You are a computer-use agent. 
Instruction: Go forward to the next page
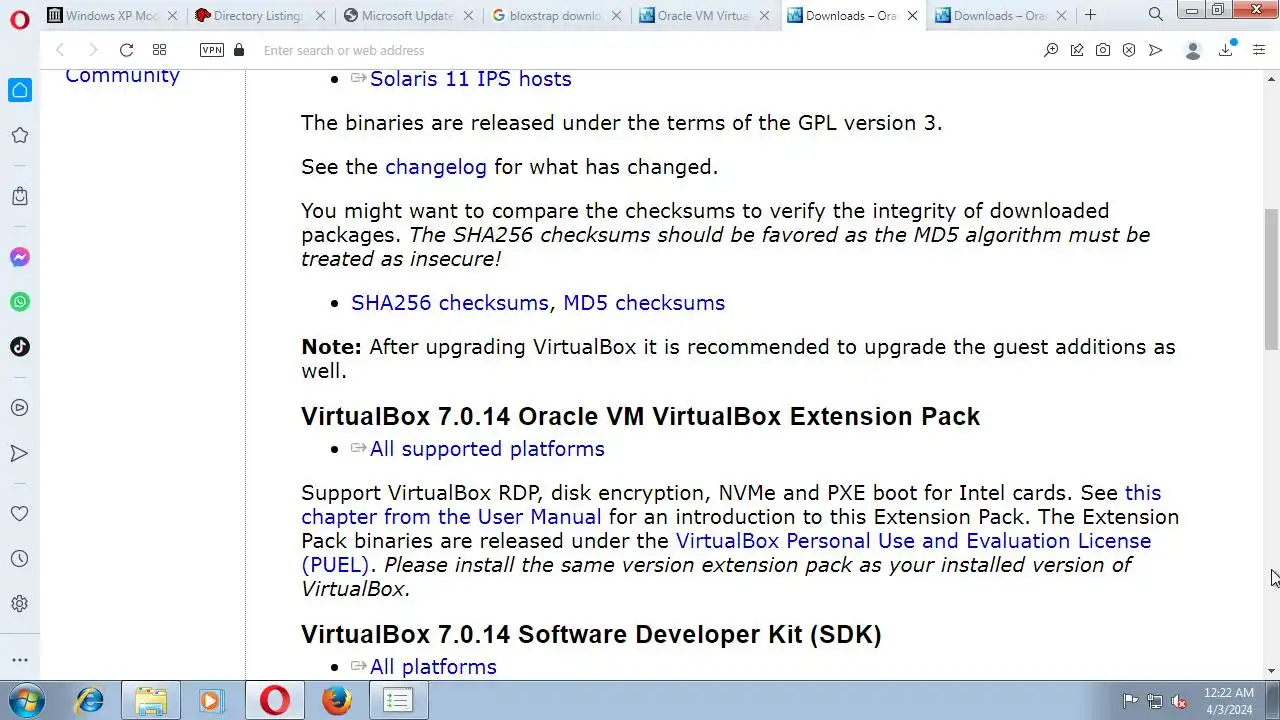[x=93, y=50]
